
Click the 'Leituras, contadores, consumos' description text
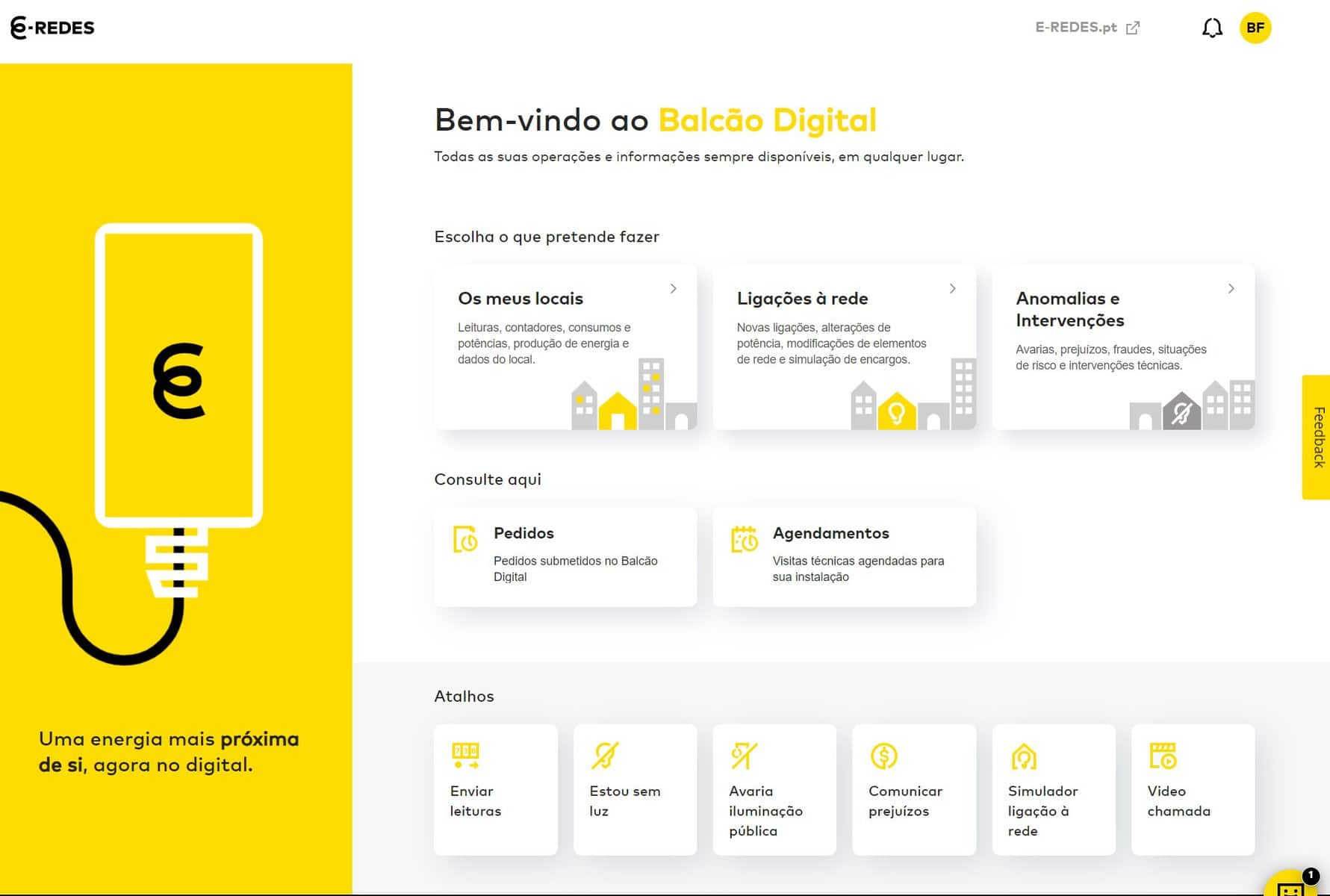click(x=544, y=343)
